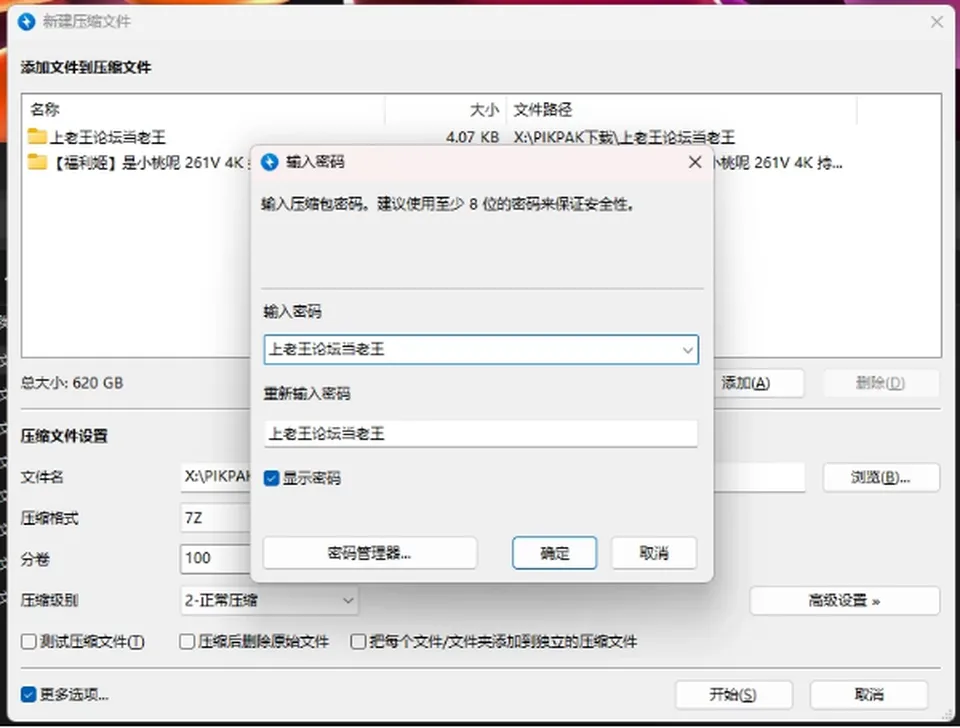Image resolution: width=960 pixels, height=728 pixels.
Task: Uncheck the 显示密码 checkbox
Action: tap(271, 478)
